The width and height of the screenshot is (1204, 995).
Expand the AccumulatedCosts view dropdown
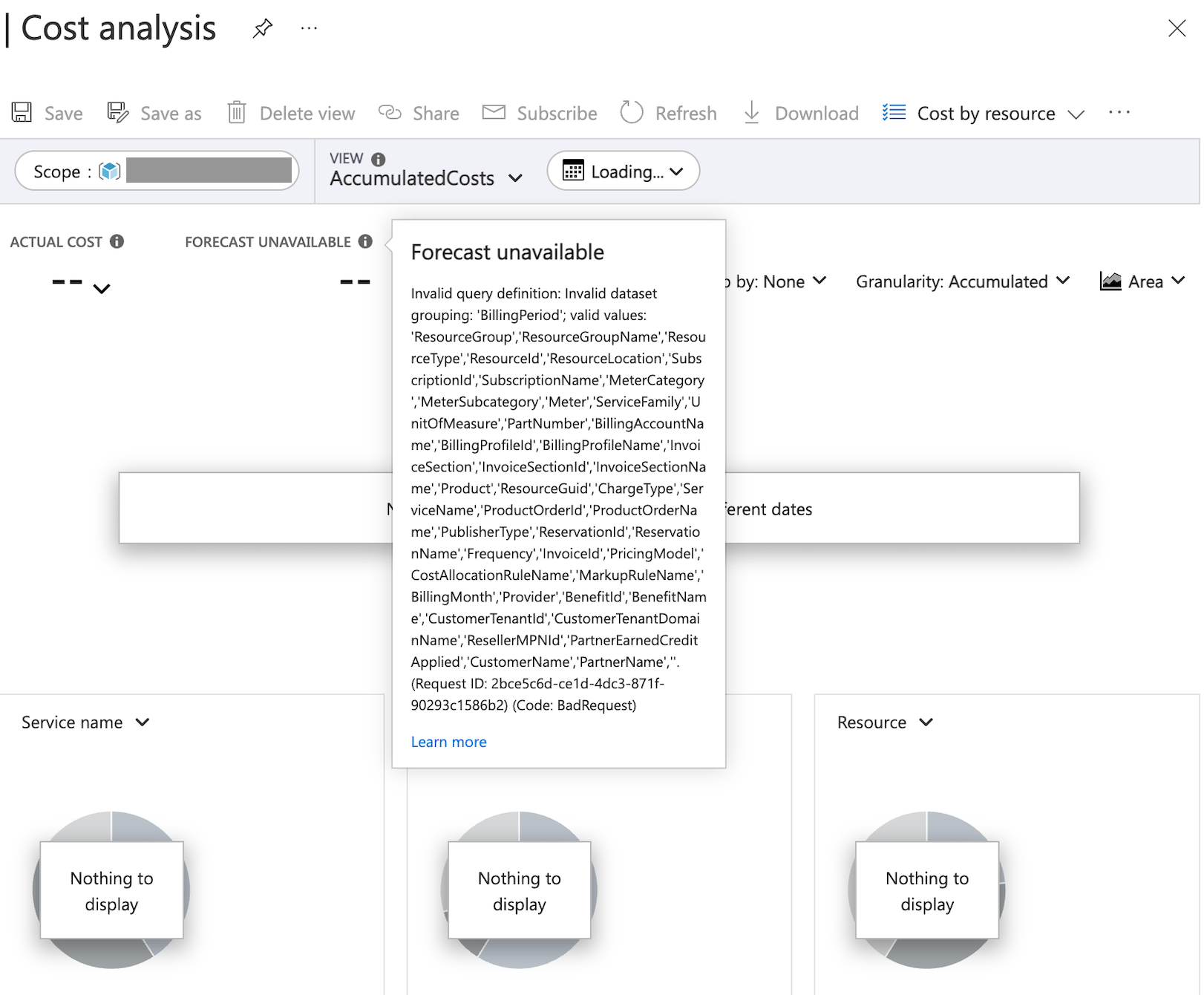(426, 178)
